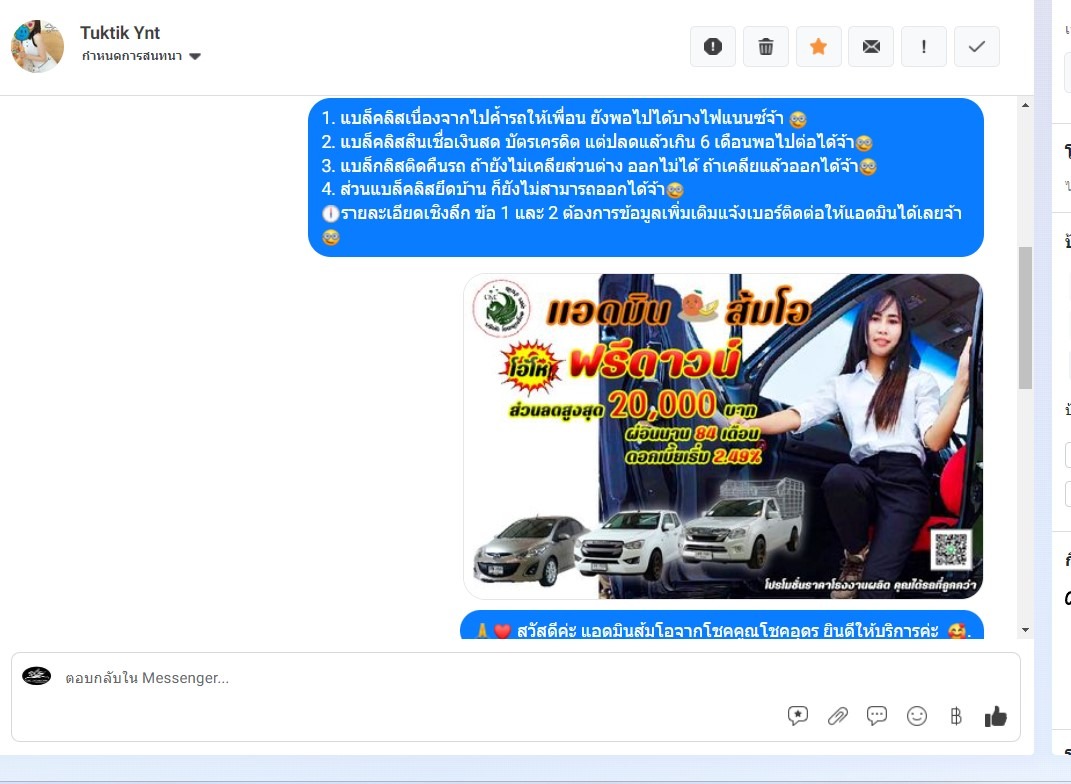The height and width of the screenshot is (784, 1071).
Task: Flag conversation with exclamation mark icon
Action: click(923, 46)
